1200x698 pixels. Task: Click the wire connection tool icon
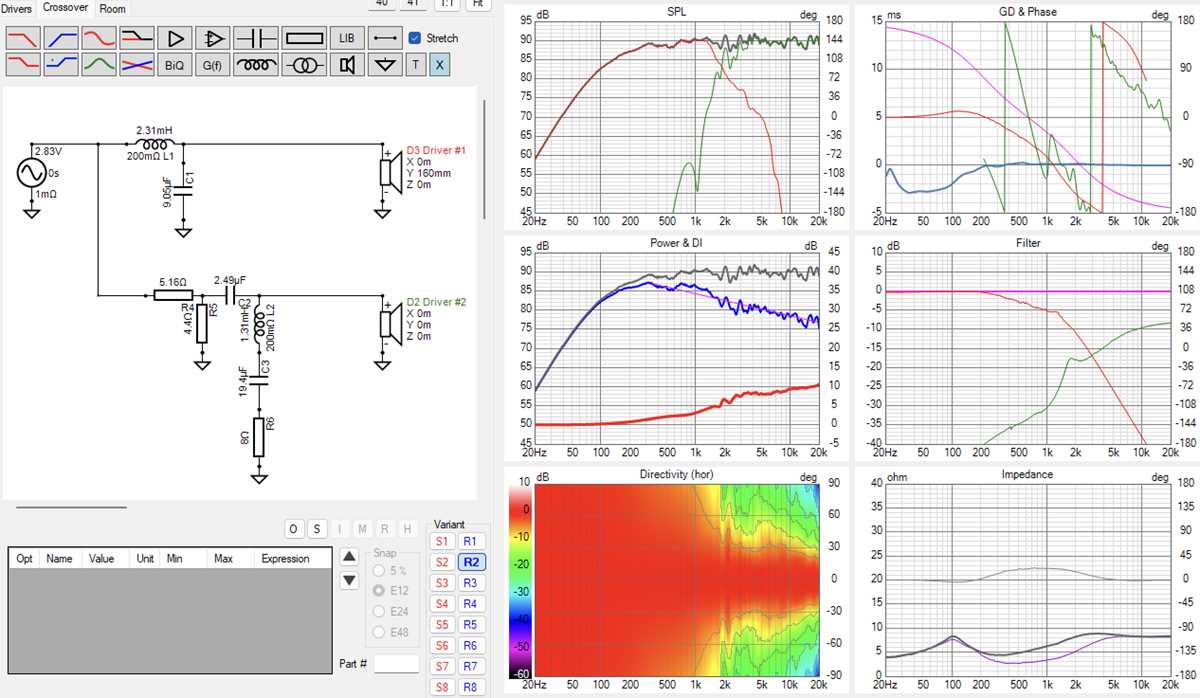(384, 38)
